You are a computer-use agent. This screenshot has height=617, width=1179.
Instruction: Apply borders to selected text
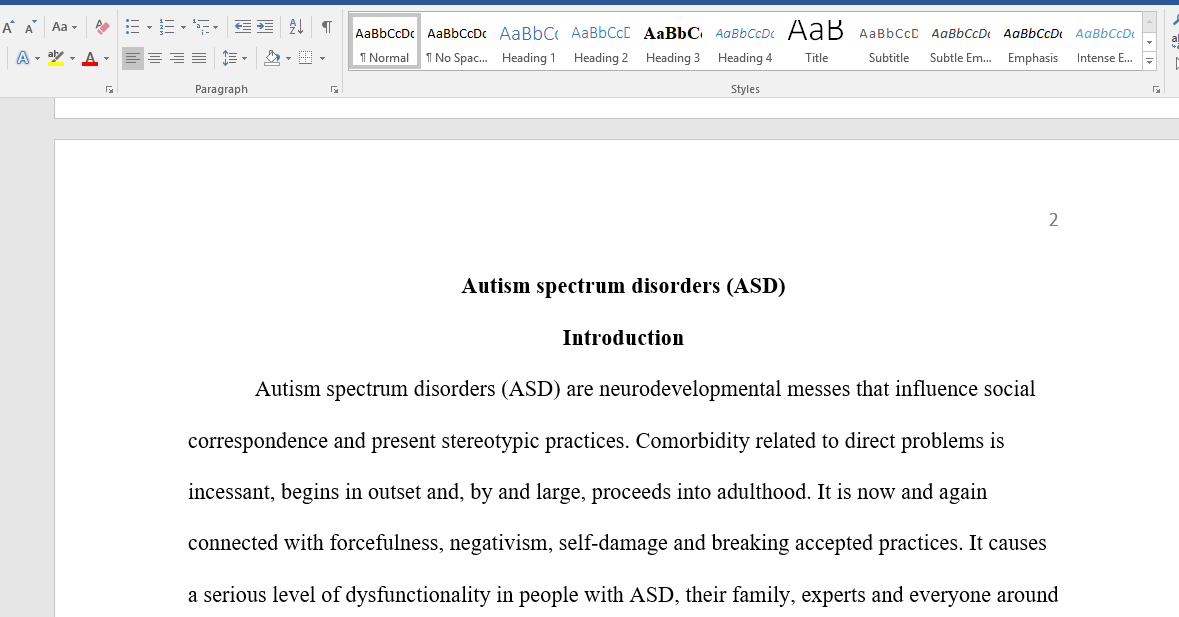pos(305,58)
